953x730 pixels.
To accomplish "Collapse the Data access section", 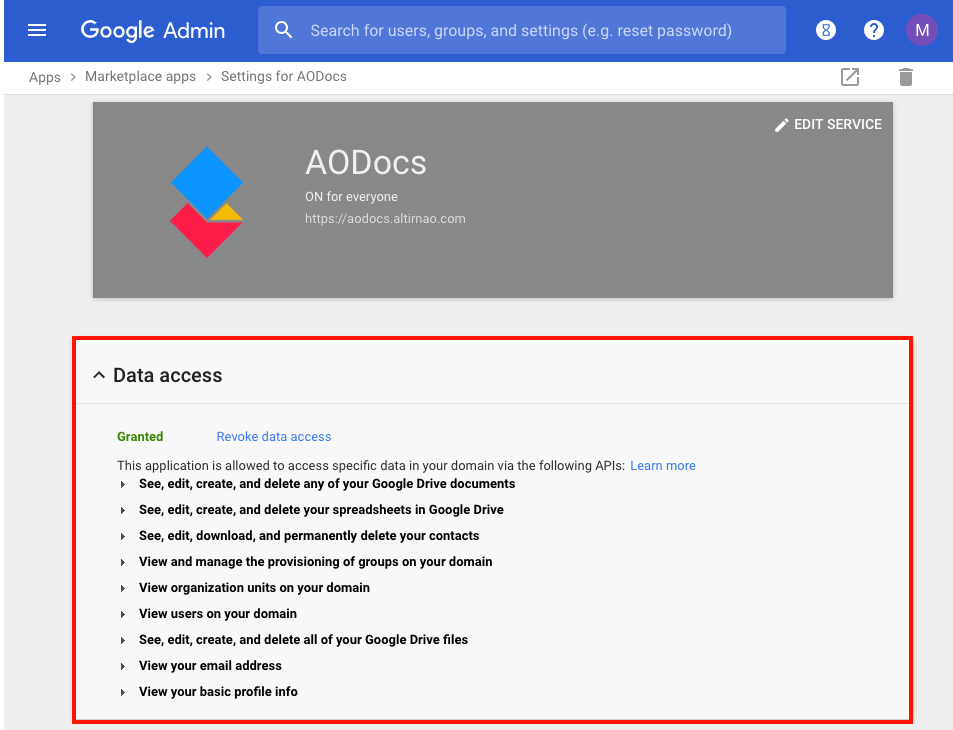I will tap(99, 375).
